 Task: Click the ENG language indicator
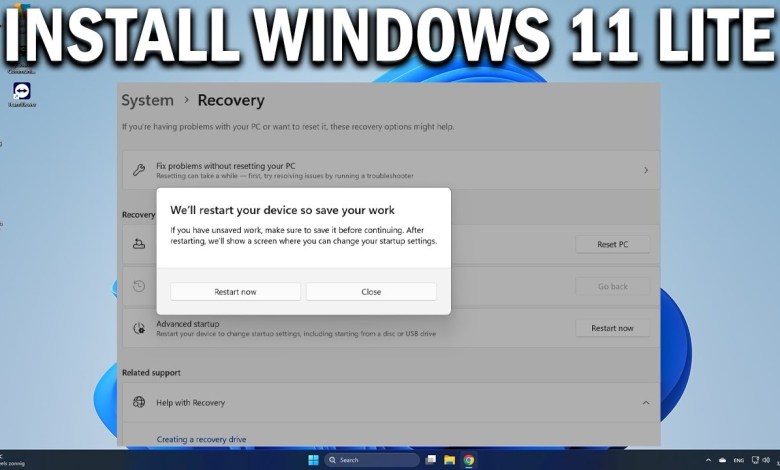739,461
